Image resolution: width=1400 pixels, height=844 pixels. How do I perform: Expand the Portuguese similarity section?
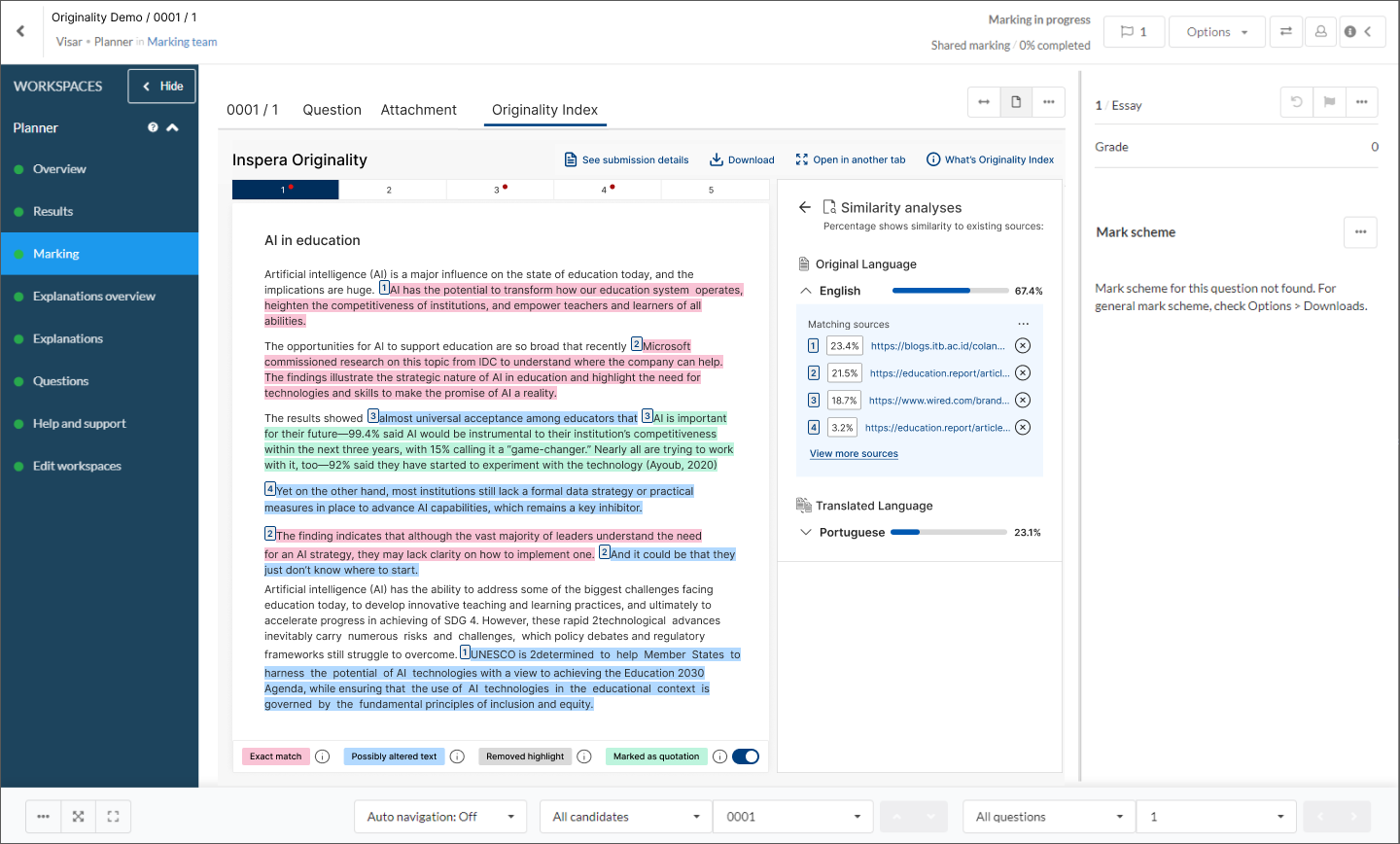click(x=805, y=532)
